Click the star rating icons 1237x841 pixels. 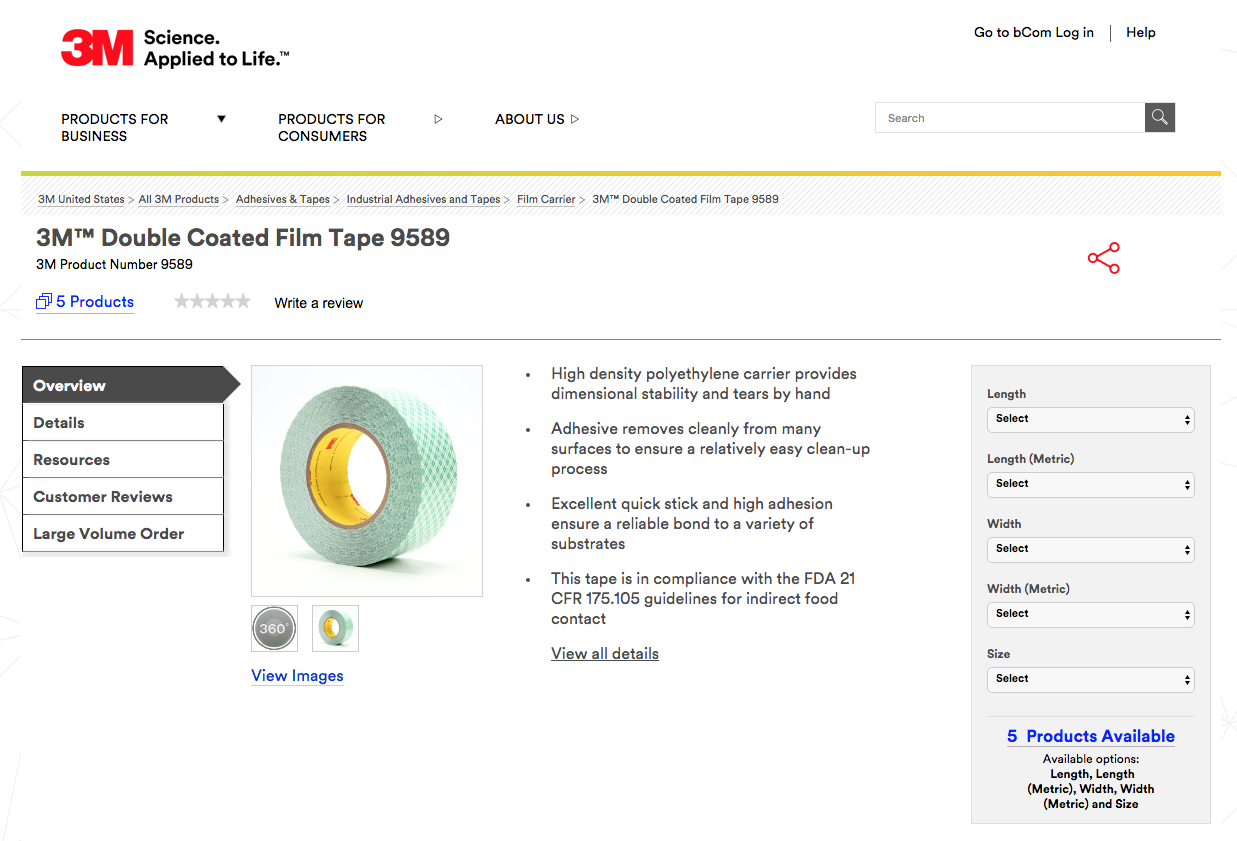coord(212,301)
